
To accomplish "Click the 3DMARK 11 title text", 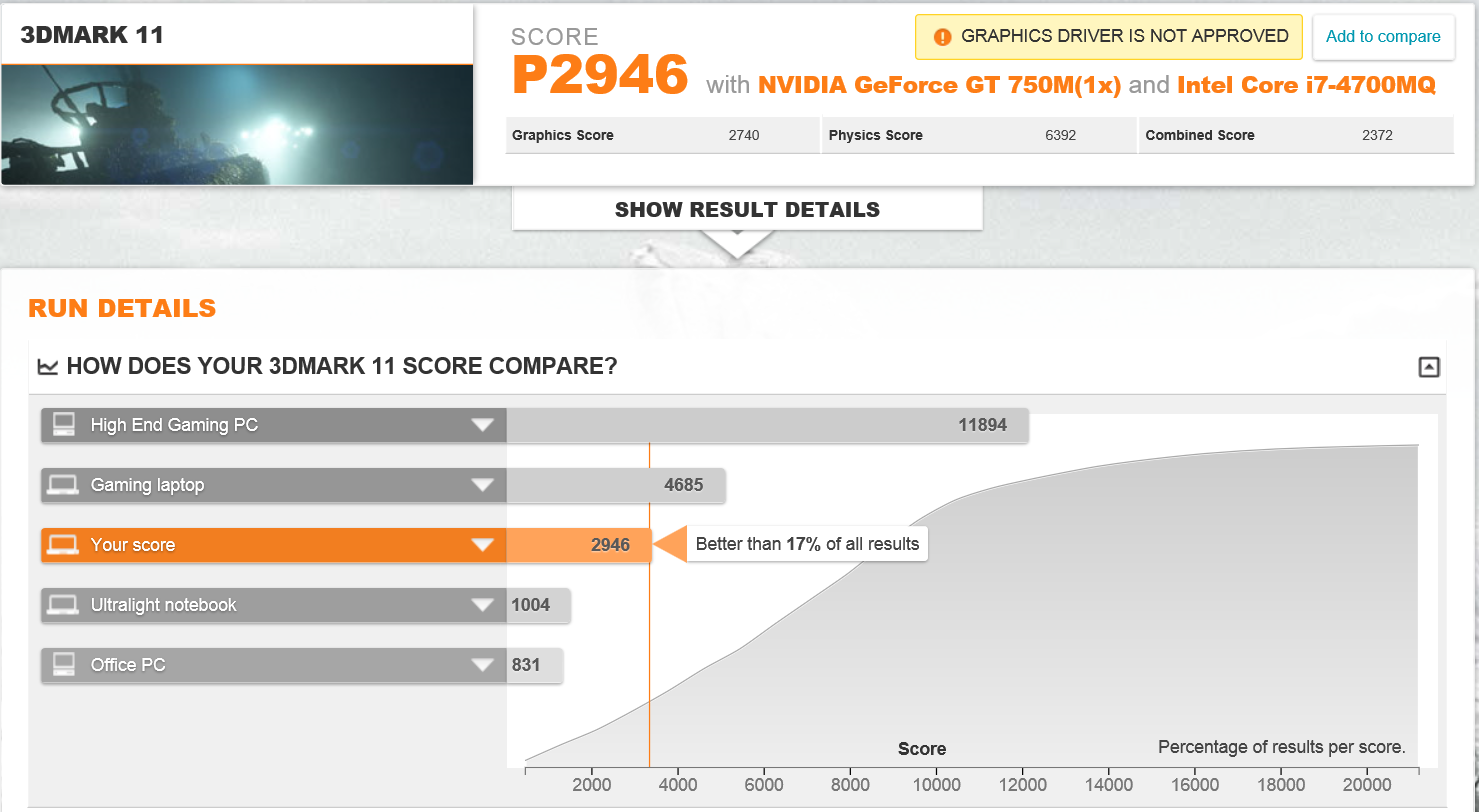I will tap(92, 35).
